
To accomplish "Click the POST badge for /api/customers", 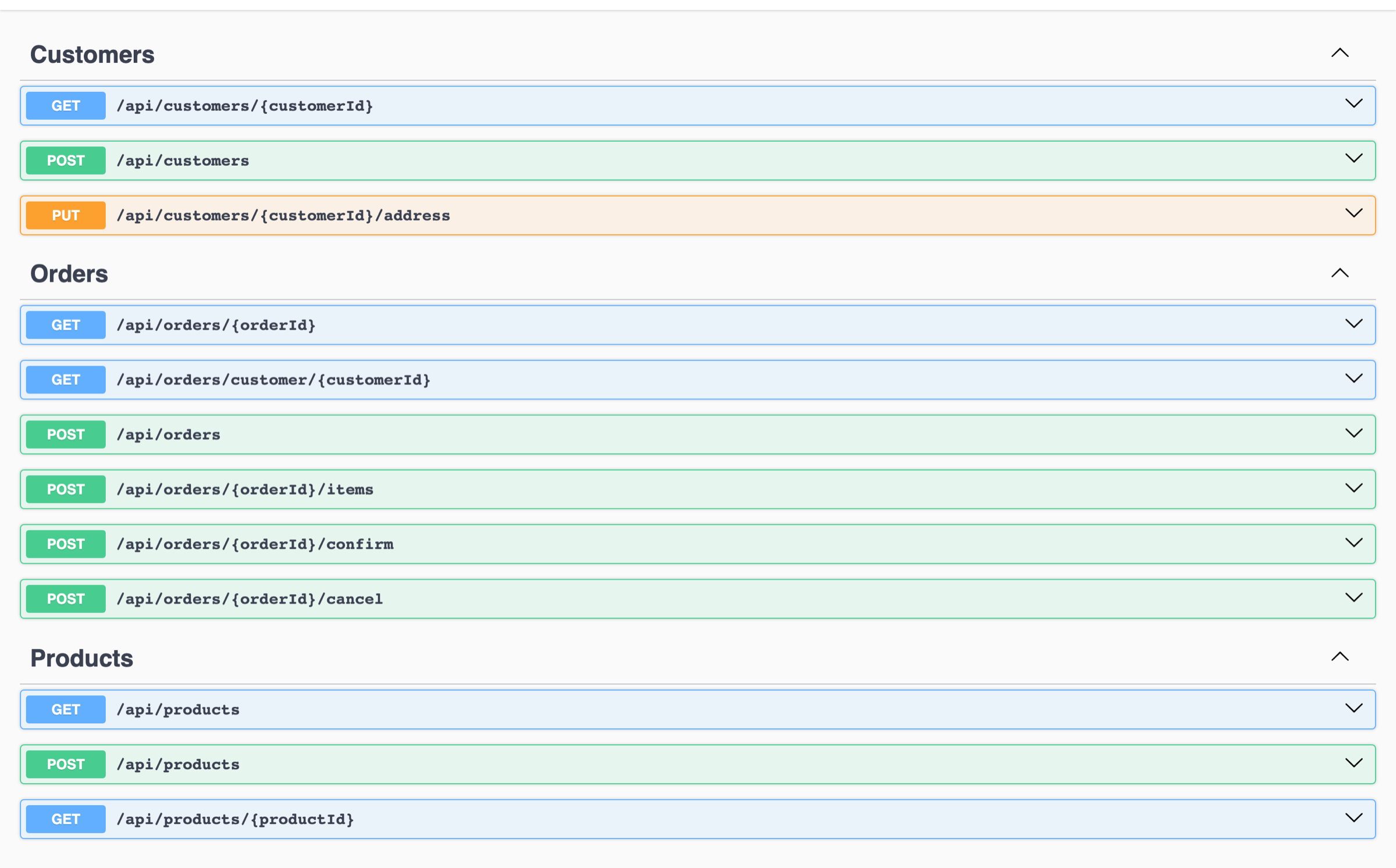I will pyautogui.click(x=66, y=160).
